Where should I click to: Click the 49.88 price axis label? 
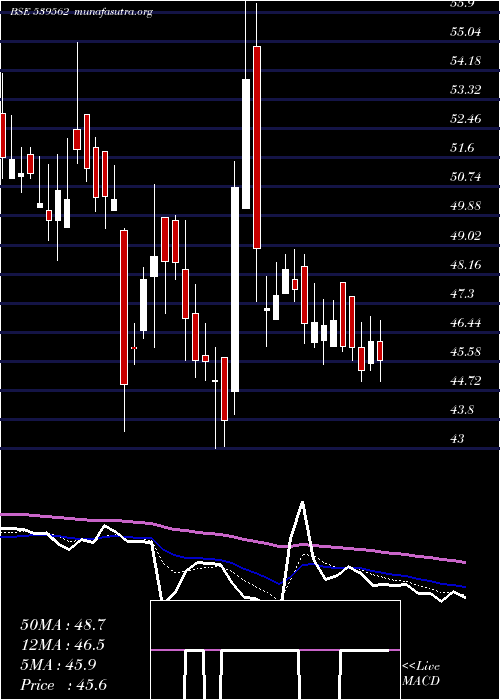pyautogui.click(x=466, y=206)
